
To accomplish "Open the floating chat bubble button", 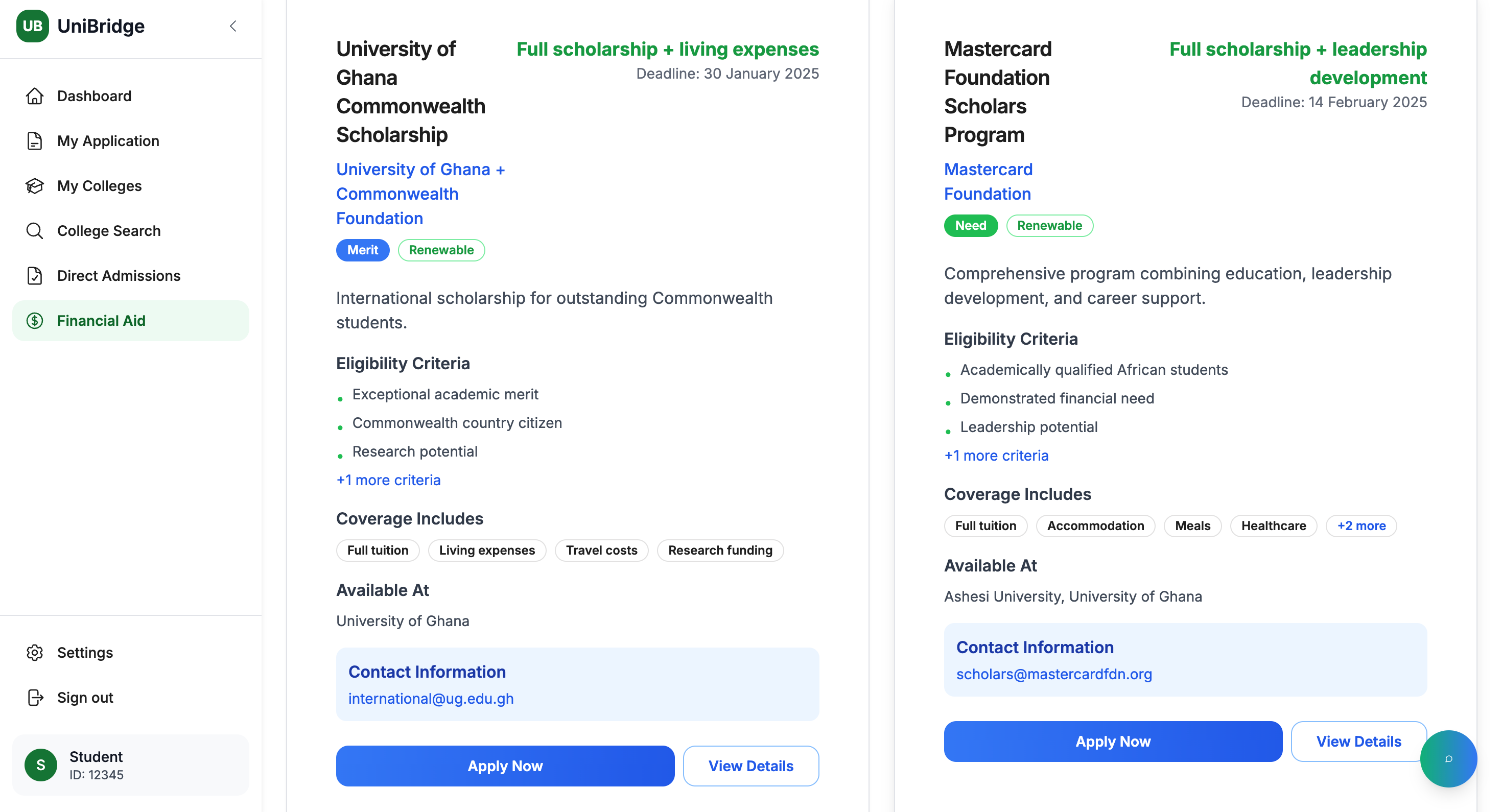I will point(1448,758).
